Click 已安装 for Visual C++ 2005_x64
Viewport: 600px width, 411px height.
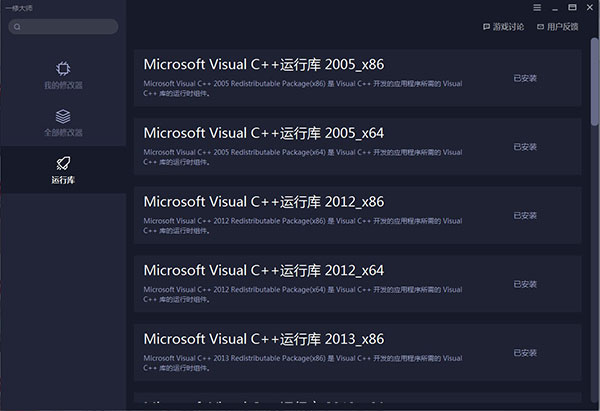point(525,146)
